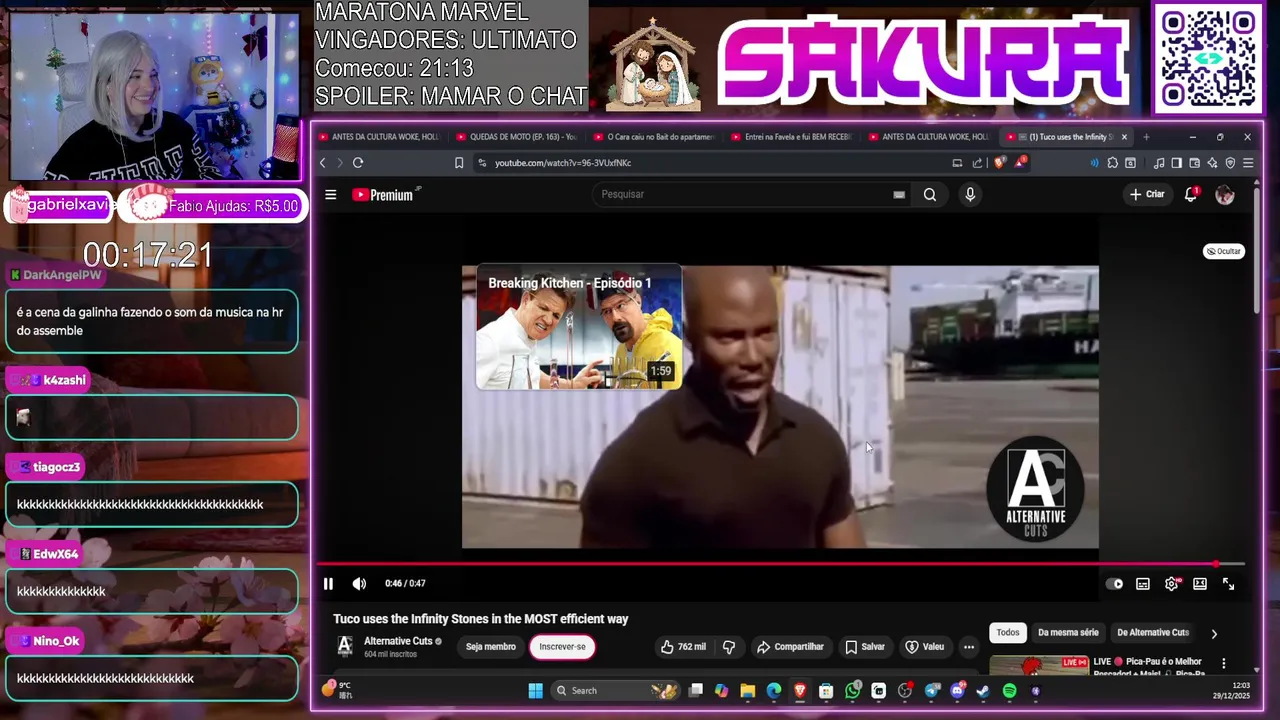
Task: Open a new browser tab with plus
Action: (x=1146, y=137)
